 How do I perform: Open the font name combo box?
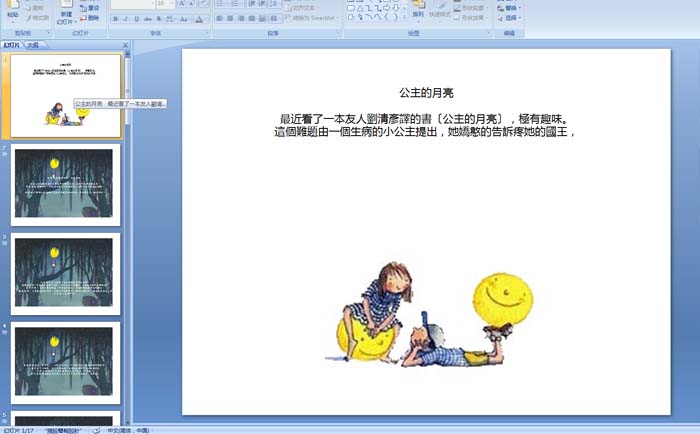pyautogui.click(x=133, y=4)
